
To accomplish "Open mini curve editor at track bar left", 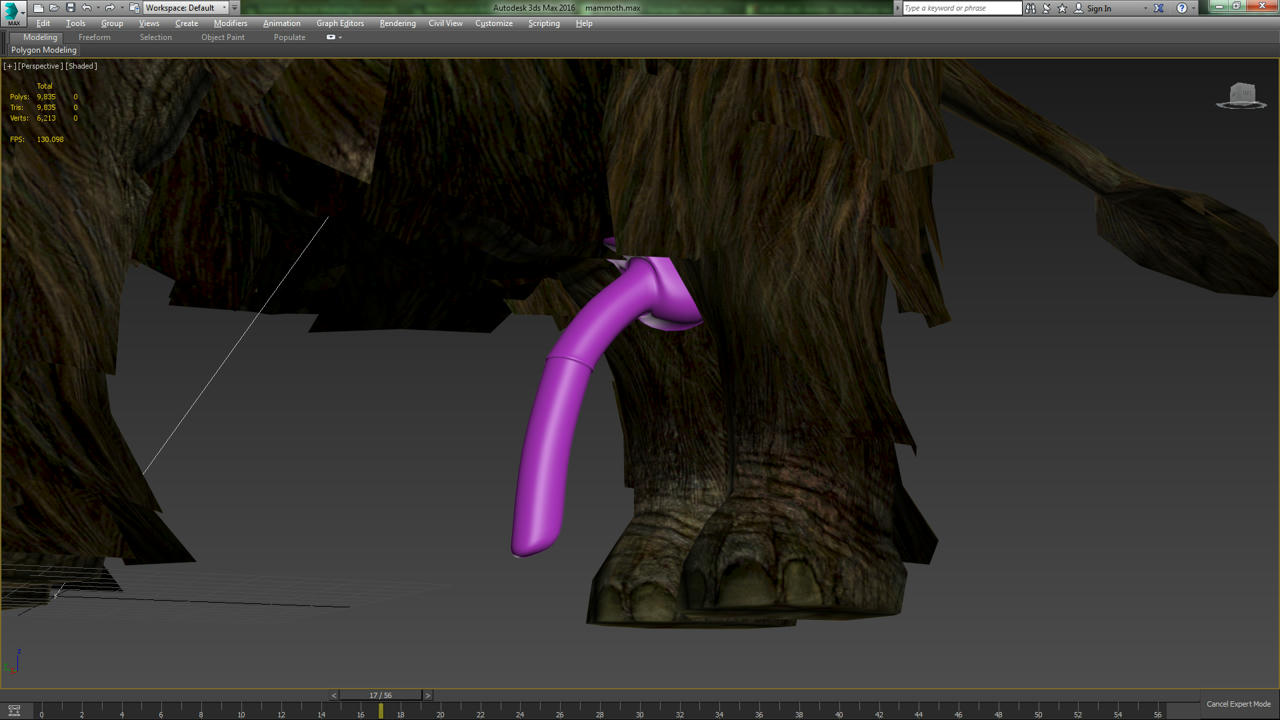I will click(14, 711).
